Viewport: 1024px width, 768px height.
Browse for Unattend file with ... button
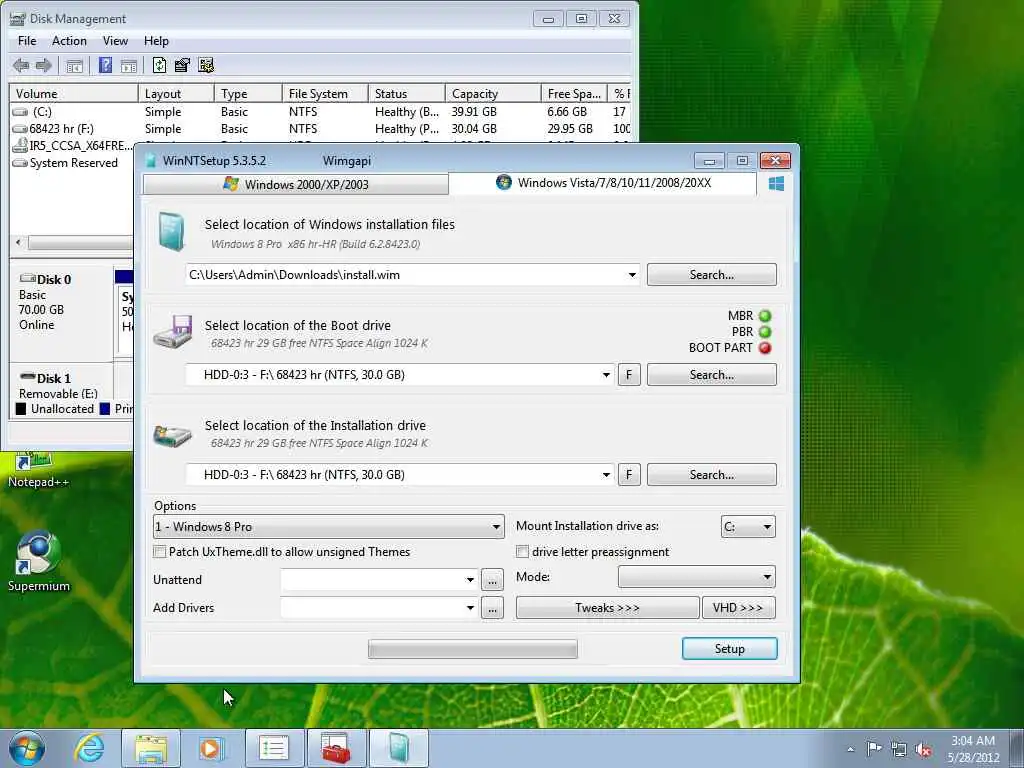492,580
